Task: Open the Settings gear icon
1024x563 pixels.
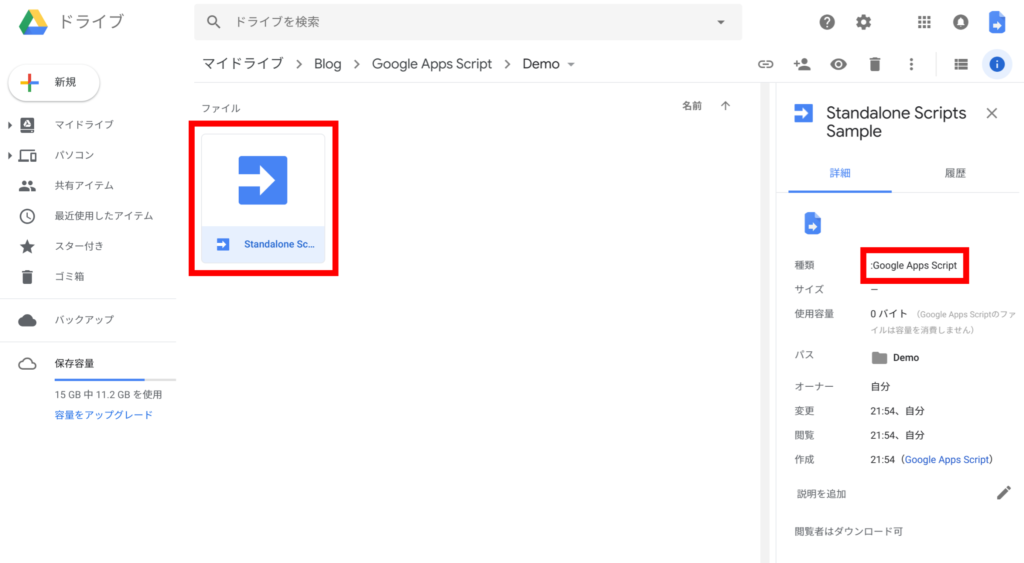Action: click(x=863, y=22)
